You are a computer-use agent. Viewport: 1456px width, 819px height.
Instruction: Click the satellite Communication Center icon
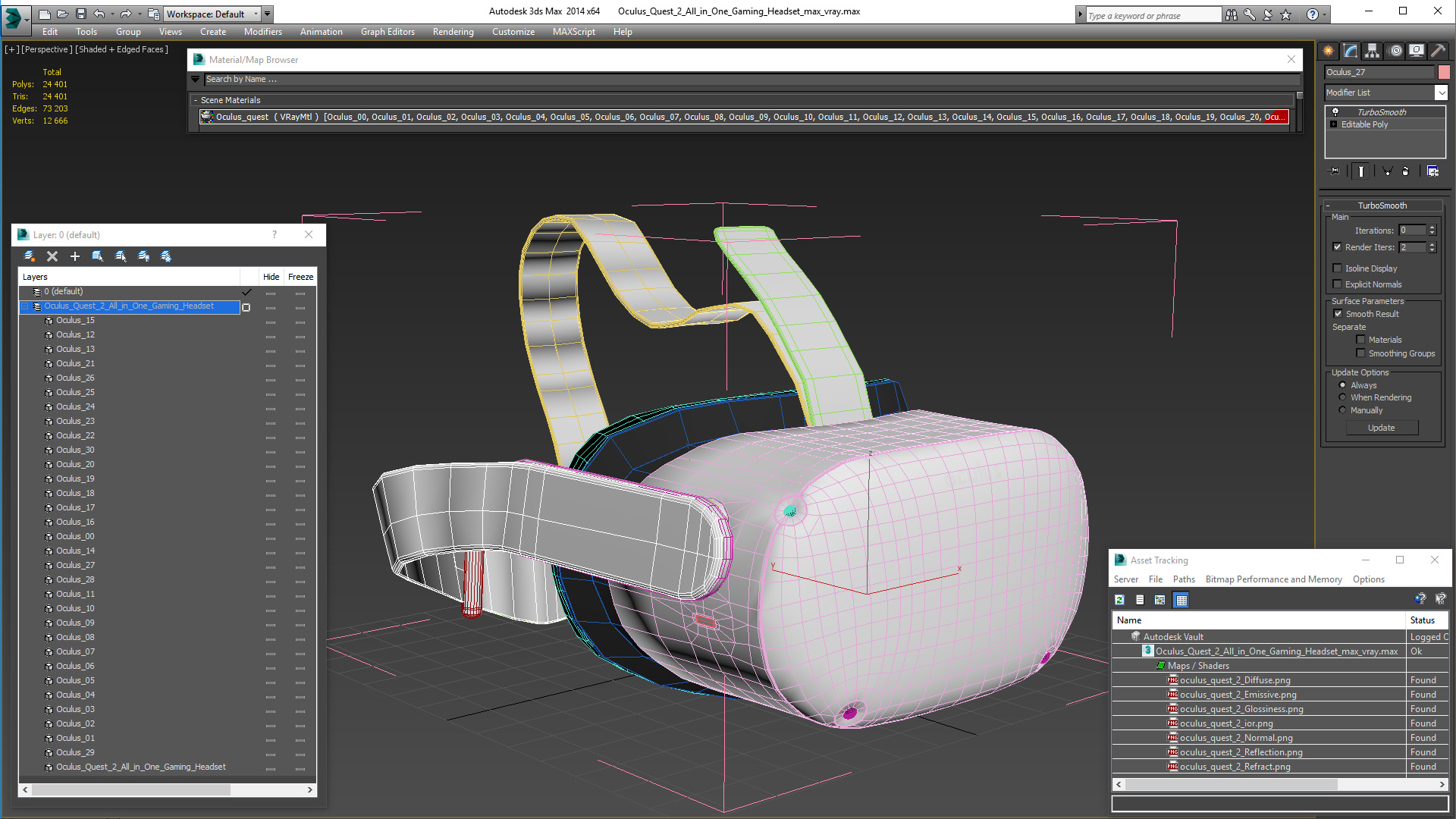coord(1267,14)
